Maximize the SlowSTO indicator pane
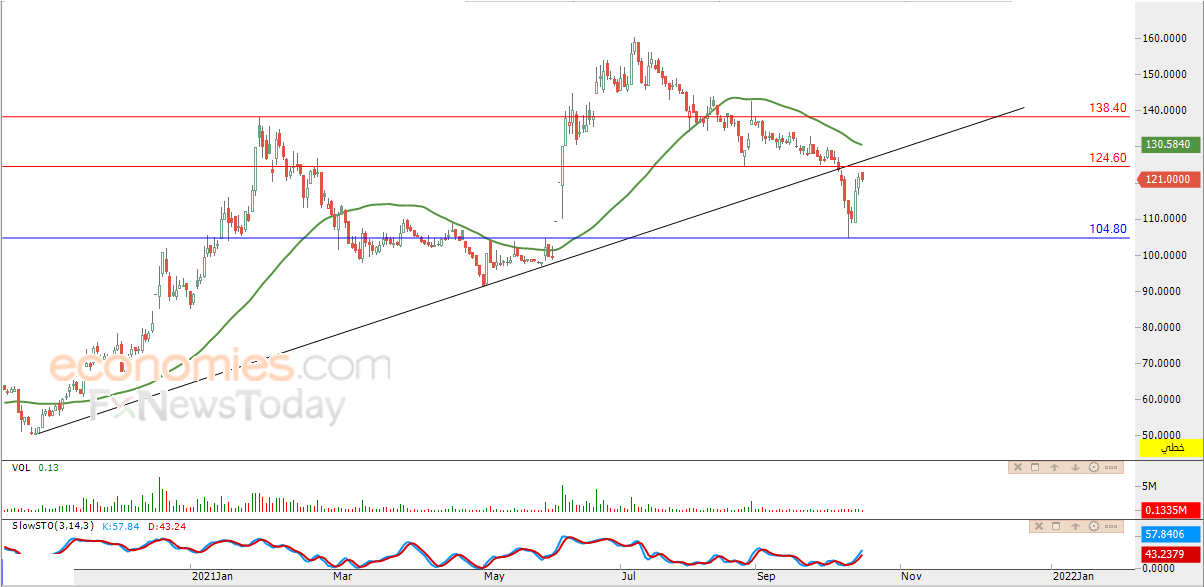The width and height of the screenshot is (1204, 587). pos(1056,526)
